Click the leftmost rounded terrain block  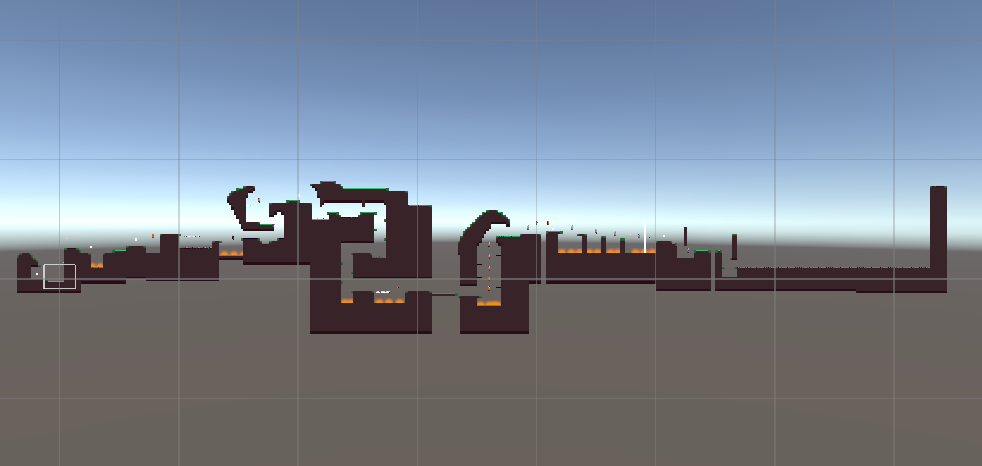[26, 266]
